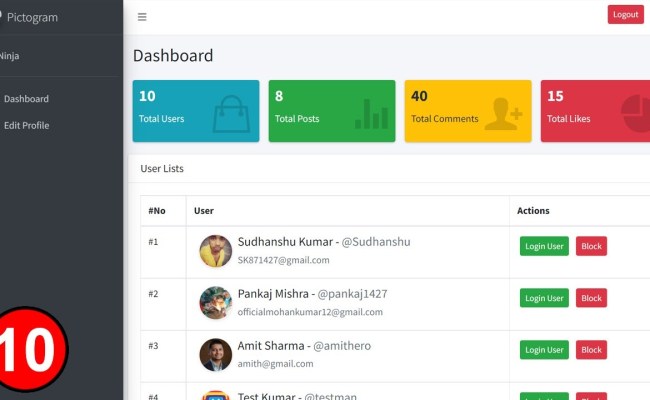Select the Total Comments card label
Screen dimensions: 650x400
click(x=444, y=119)
